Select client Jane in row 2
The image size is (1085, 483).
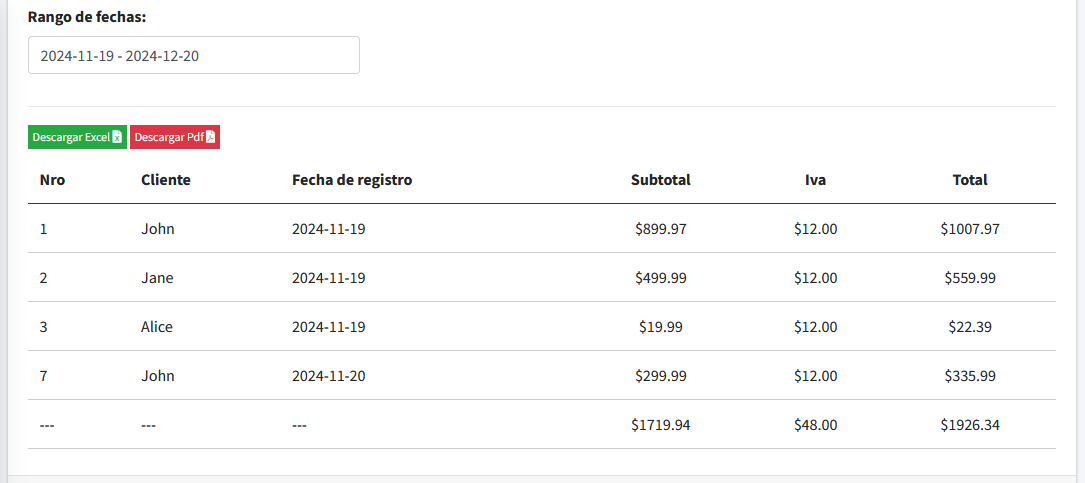(x=157, y=277)
